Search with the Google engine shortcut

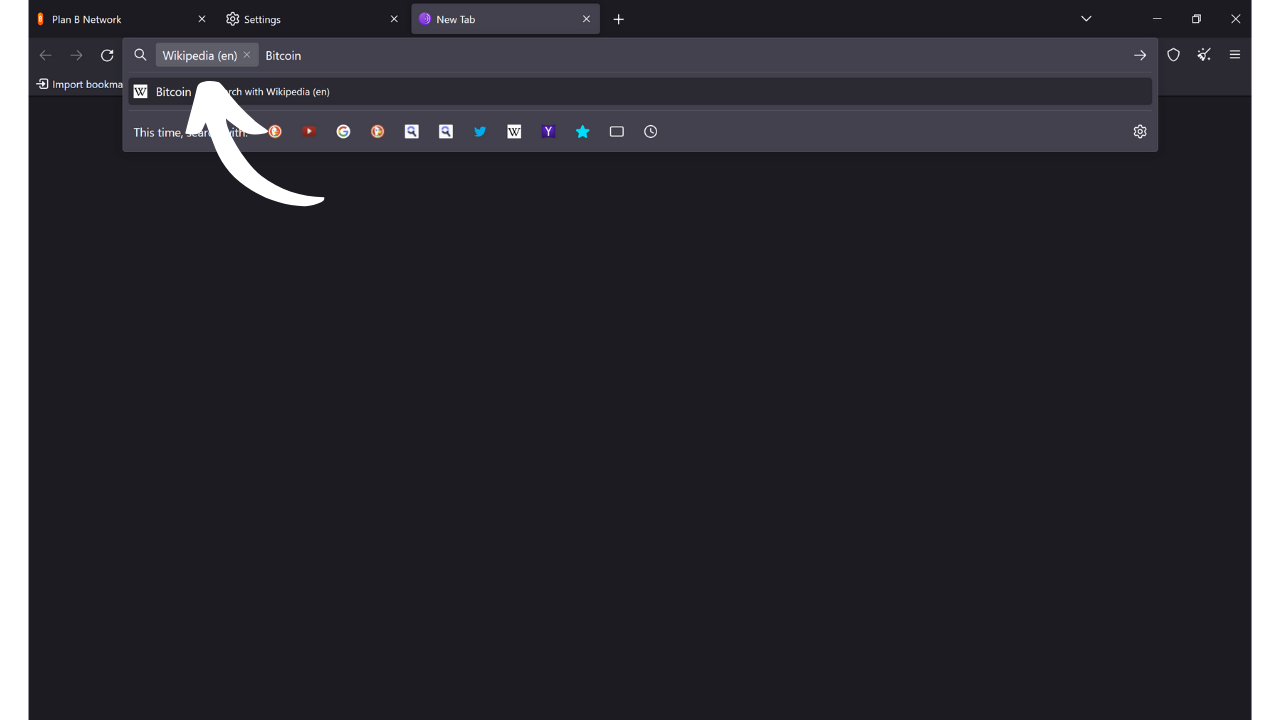click(x=343, y=131)
